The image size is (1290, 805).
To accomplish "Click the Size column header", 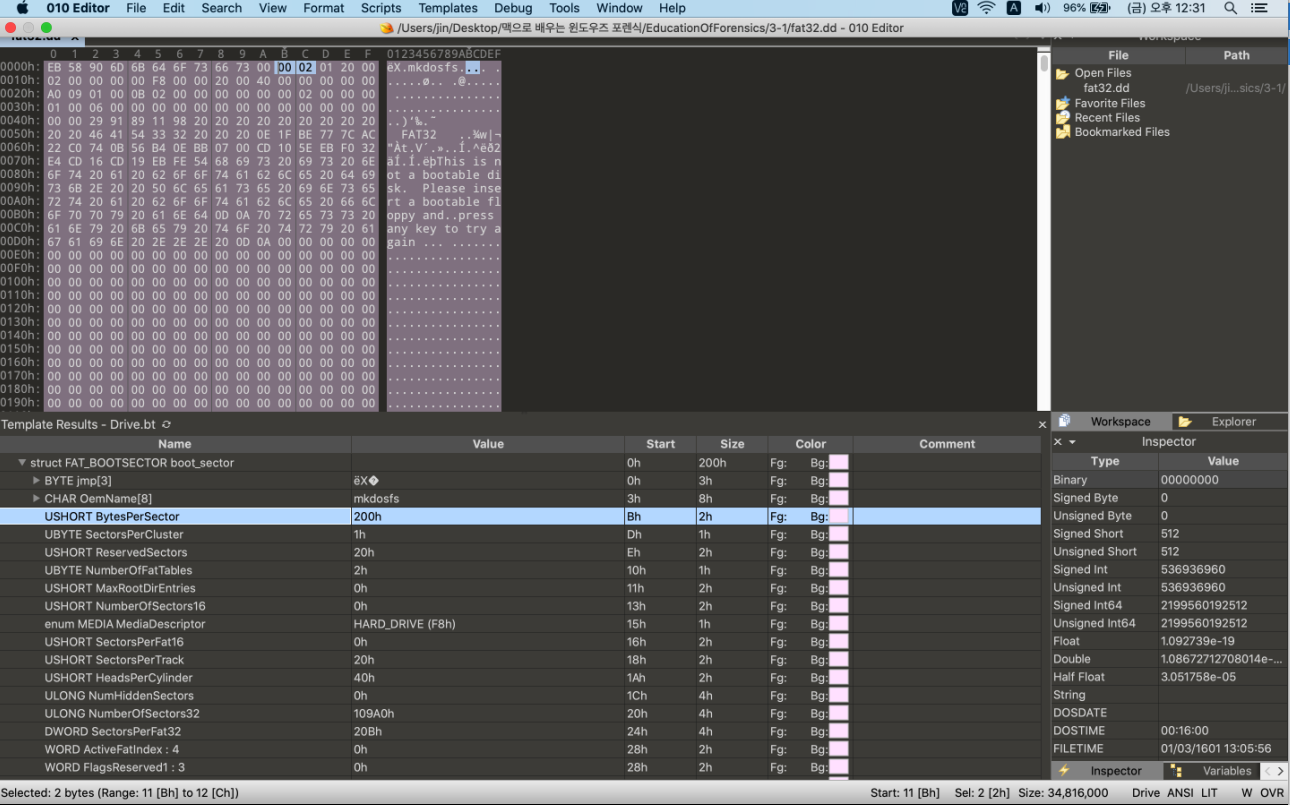I will (x=732, y=444).
